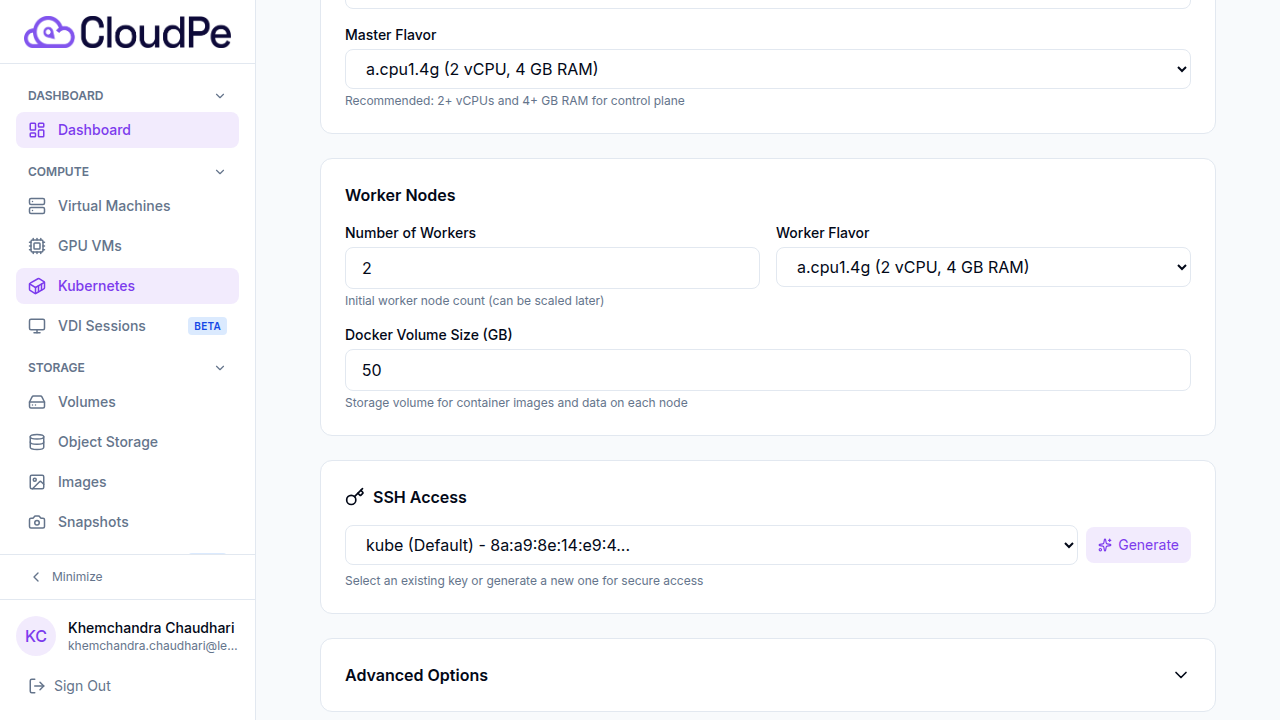
Task: Click the Worker Nodes heading
Action: pos(400,195)
